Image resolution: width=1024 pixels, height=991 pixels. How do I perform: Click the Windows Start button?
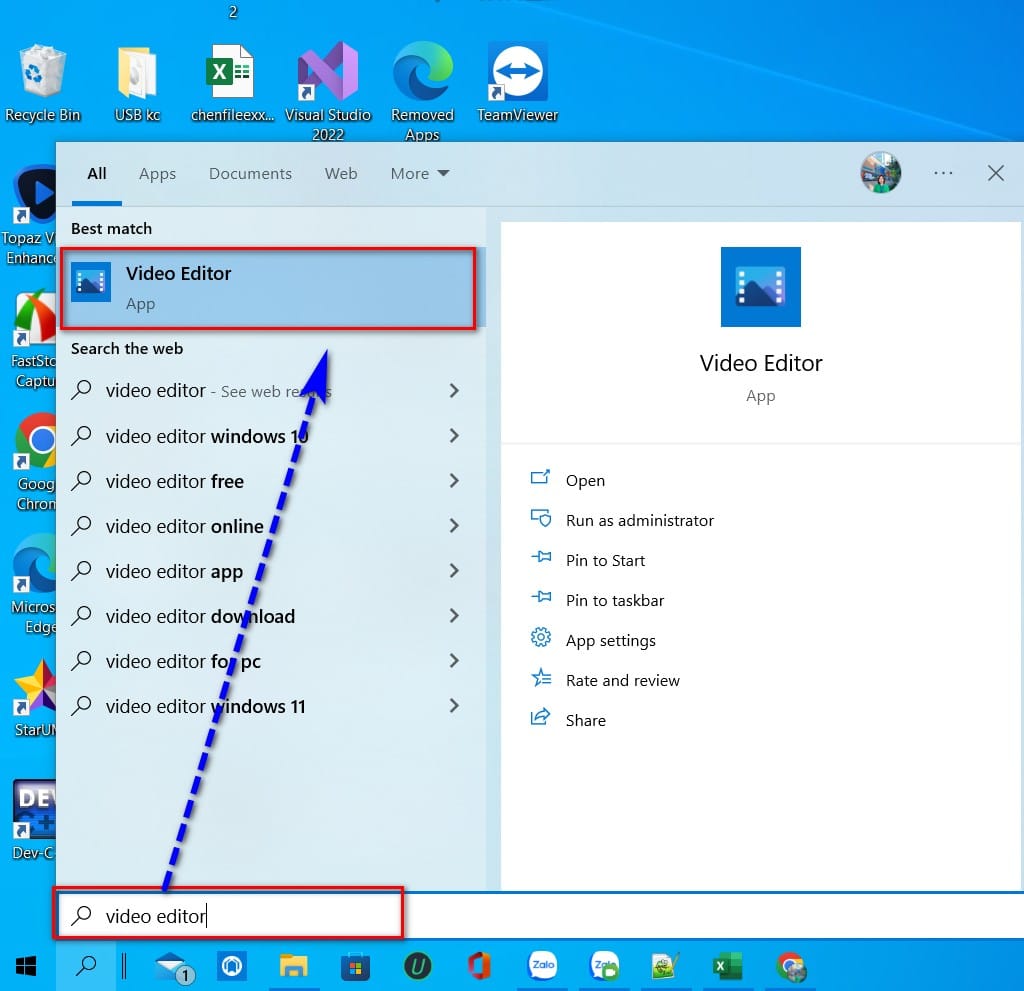coord(27,966)
